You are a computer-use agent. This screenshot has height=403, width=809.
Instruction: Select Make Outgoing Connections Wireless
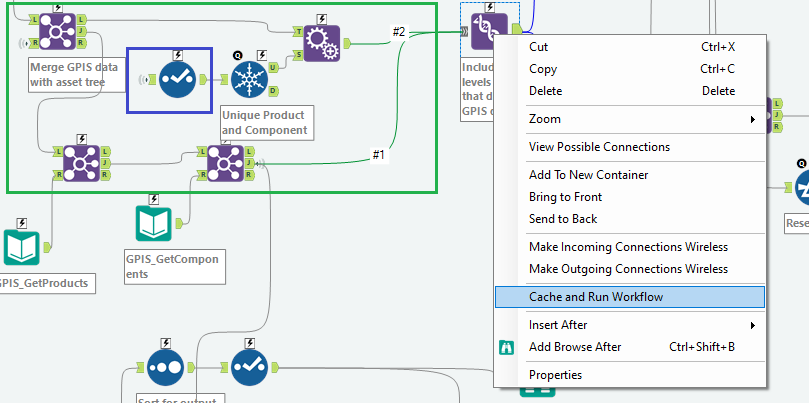pos(629,269)
